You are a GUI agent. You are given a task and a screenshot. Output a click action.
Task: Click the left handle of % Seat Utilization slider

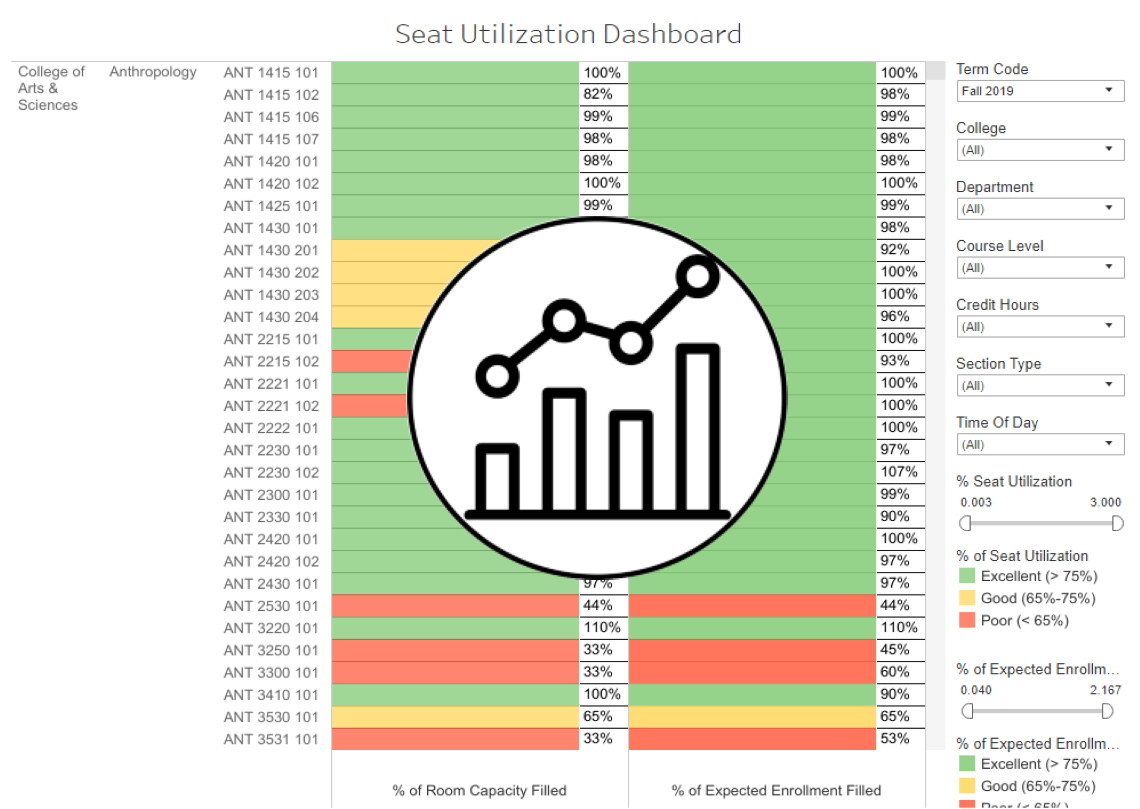pos(966,521)
